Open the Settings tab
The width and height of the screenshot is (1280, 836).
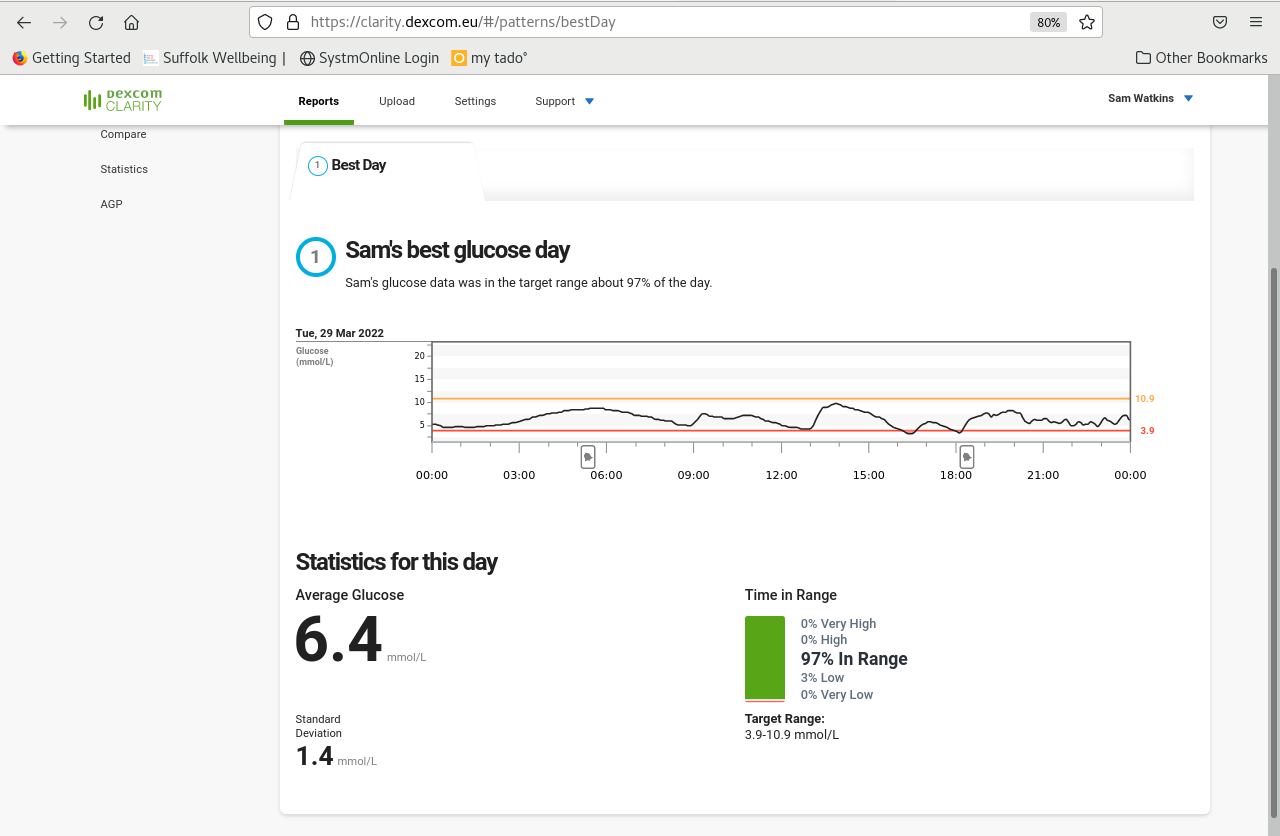[475, 101]
